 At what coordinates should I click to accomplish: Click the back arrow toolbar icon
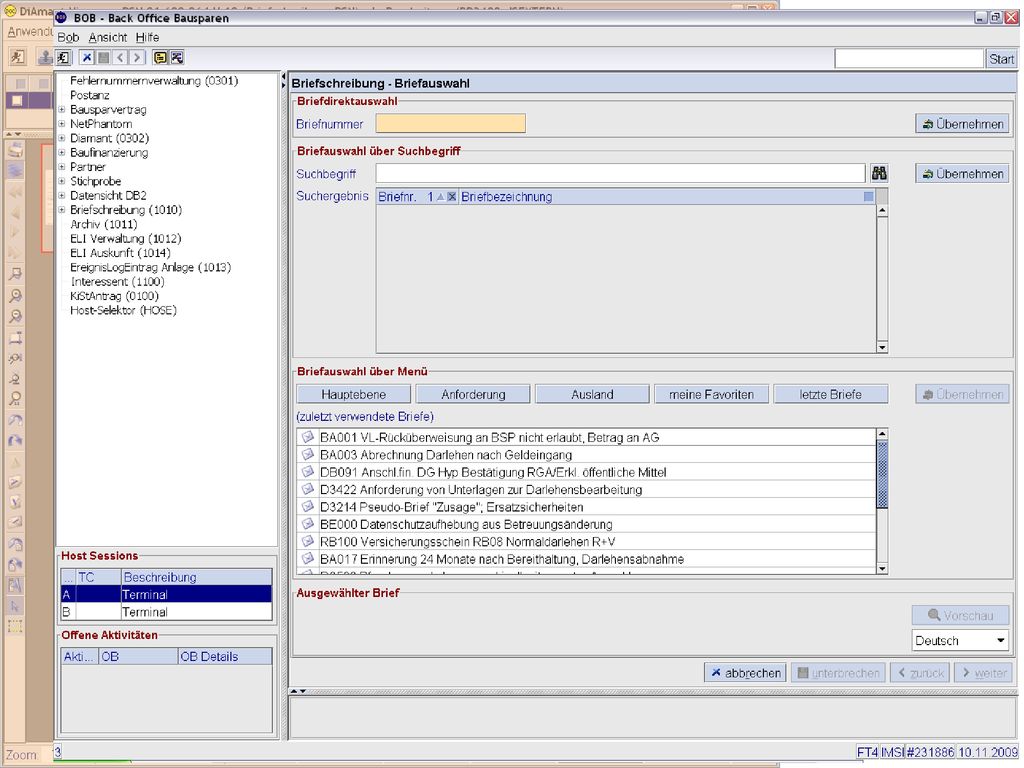[120, 57]
